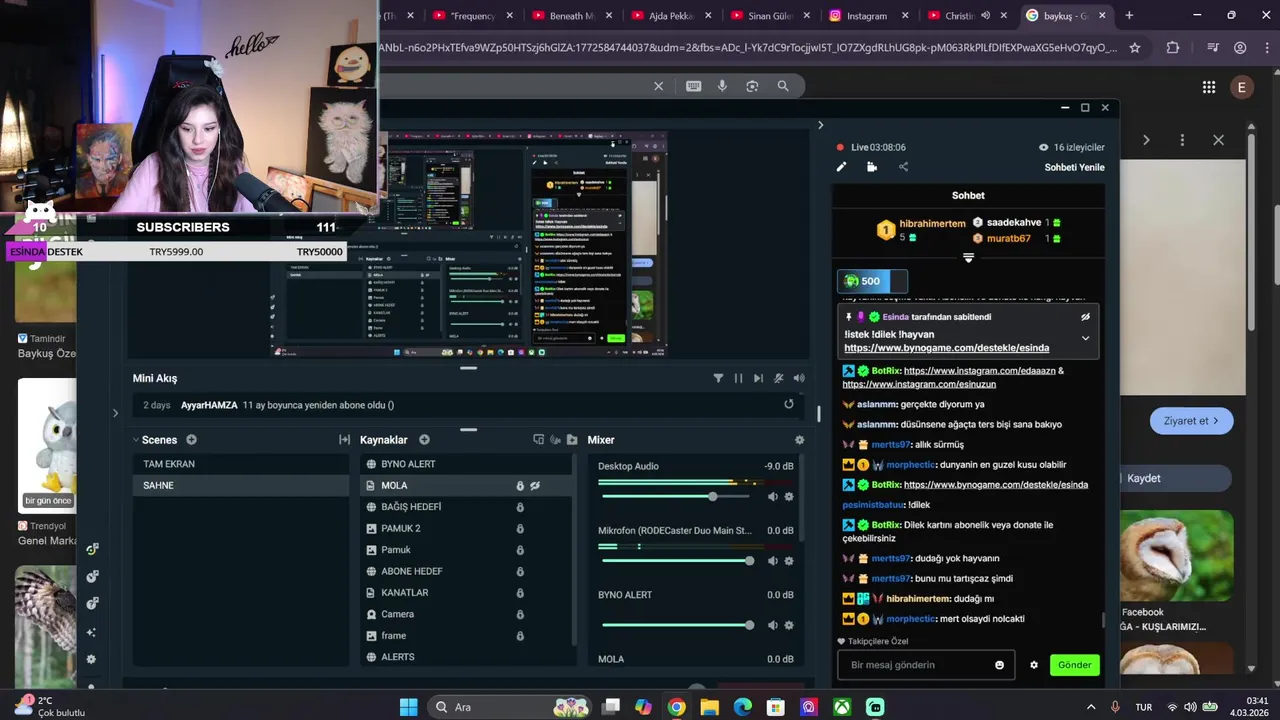Toggle lock on Pamuk source
This screenshot has height=720, width=1280.
click(520, 550)
